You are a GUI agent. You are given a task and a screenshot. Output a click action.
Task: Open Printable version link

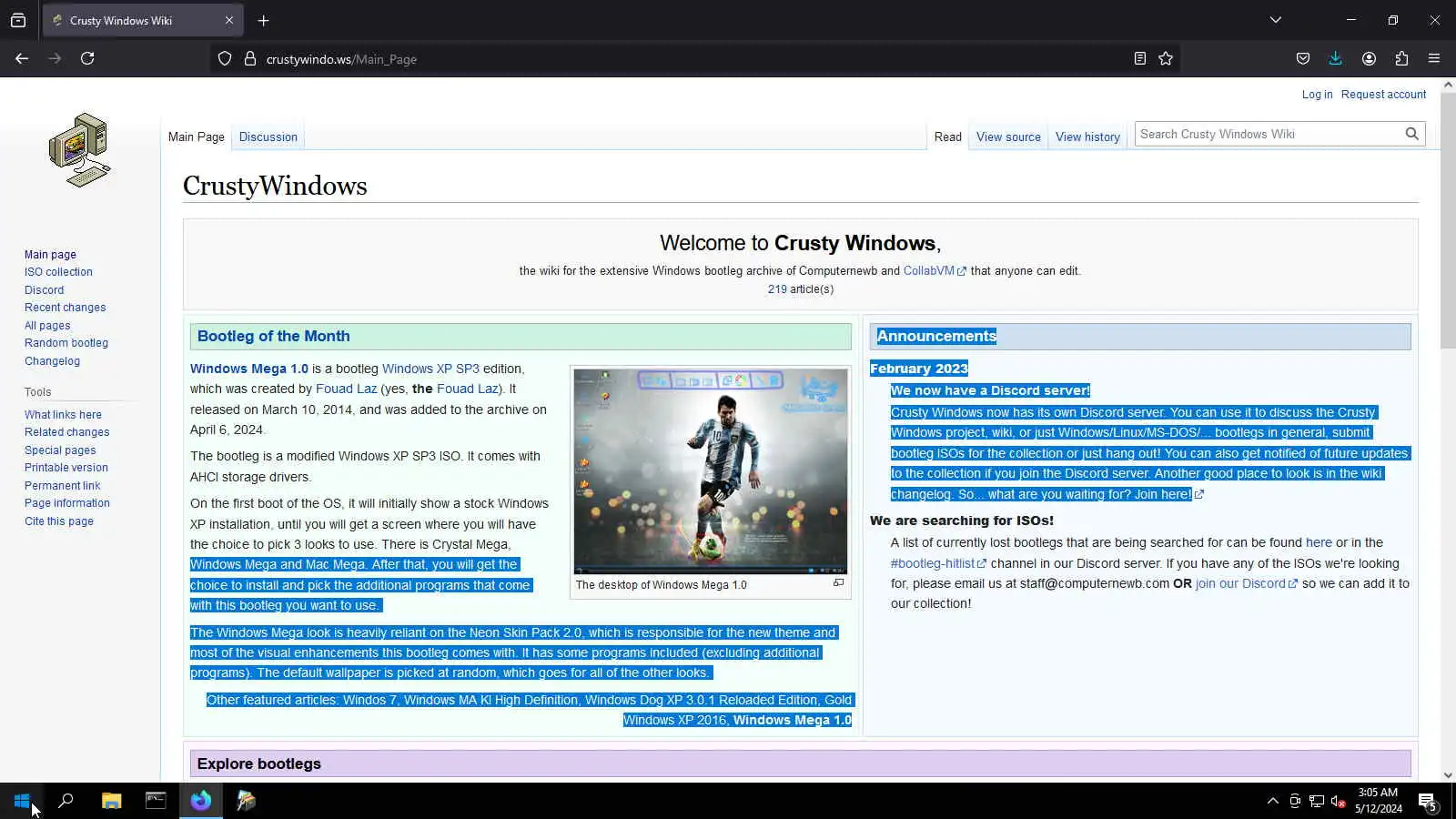[x=66, y=468]
